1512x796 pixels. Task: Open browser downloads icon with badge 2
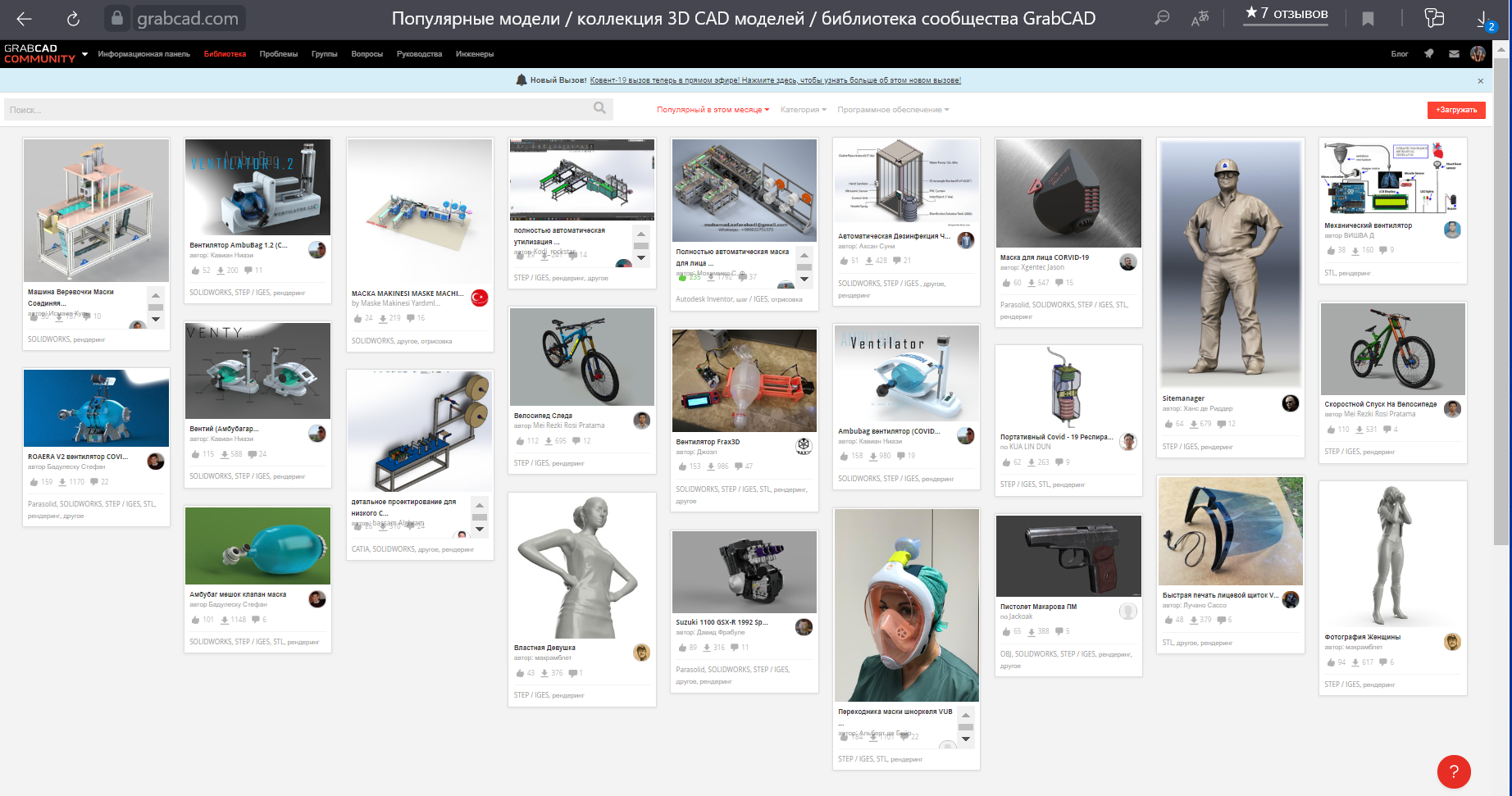click(x=1487, y=20)
